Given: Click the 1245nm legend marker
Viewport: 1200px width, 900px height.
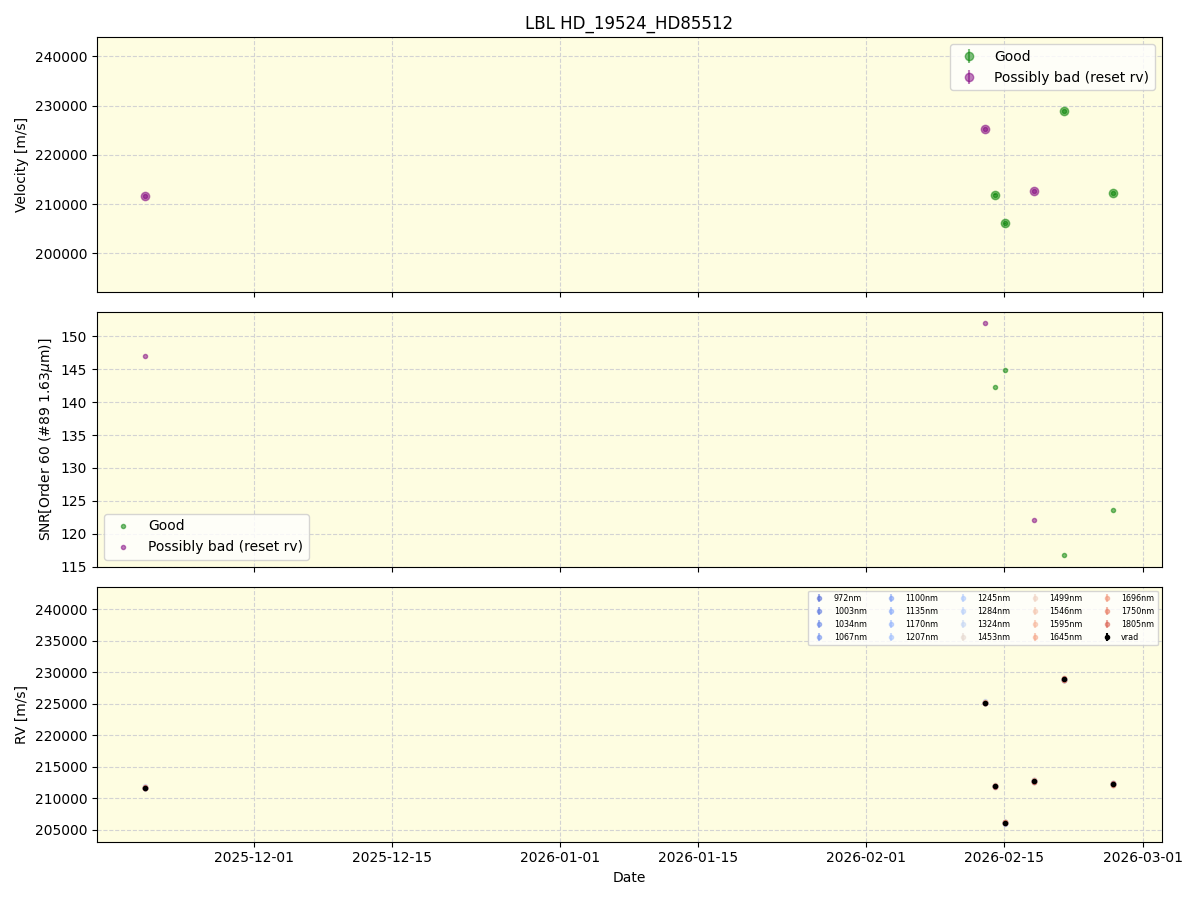Looking at the screenshot, I should [x=963, y=598].
